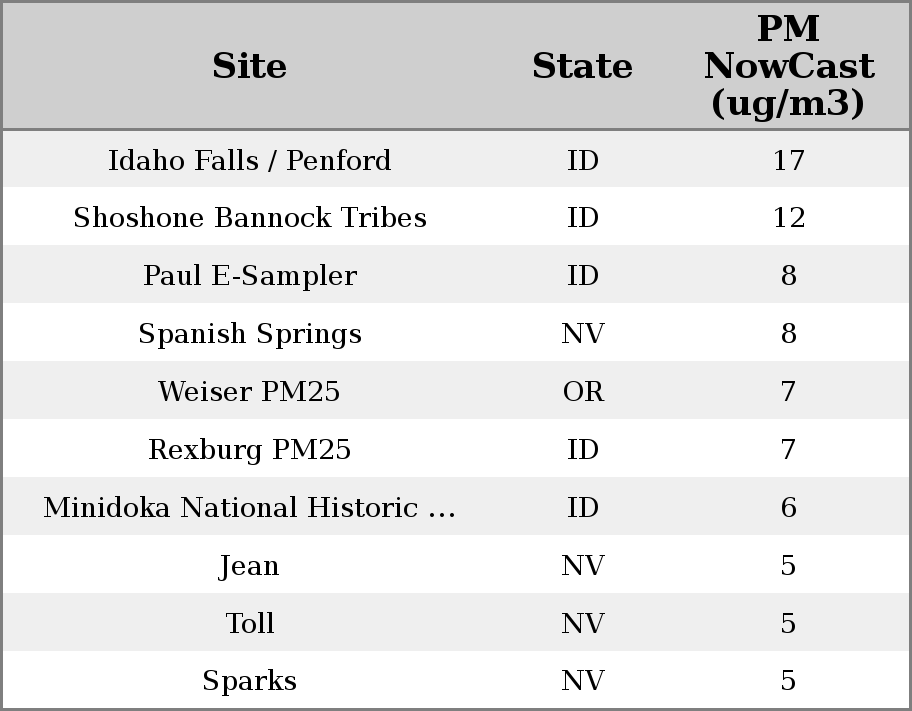Viewport: 912px width, 711px height.
Task: Open the truncated Minidoka National Historic entry
Action: pyautogui.click(x=250, y=508)
